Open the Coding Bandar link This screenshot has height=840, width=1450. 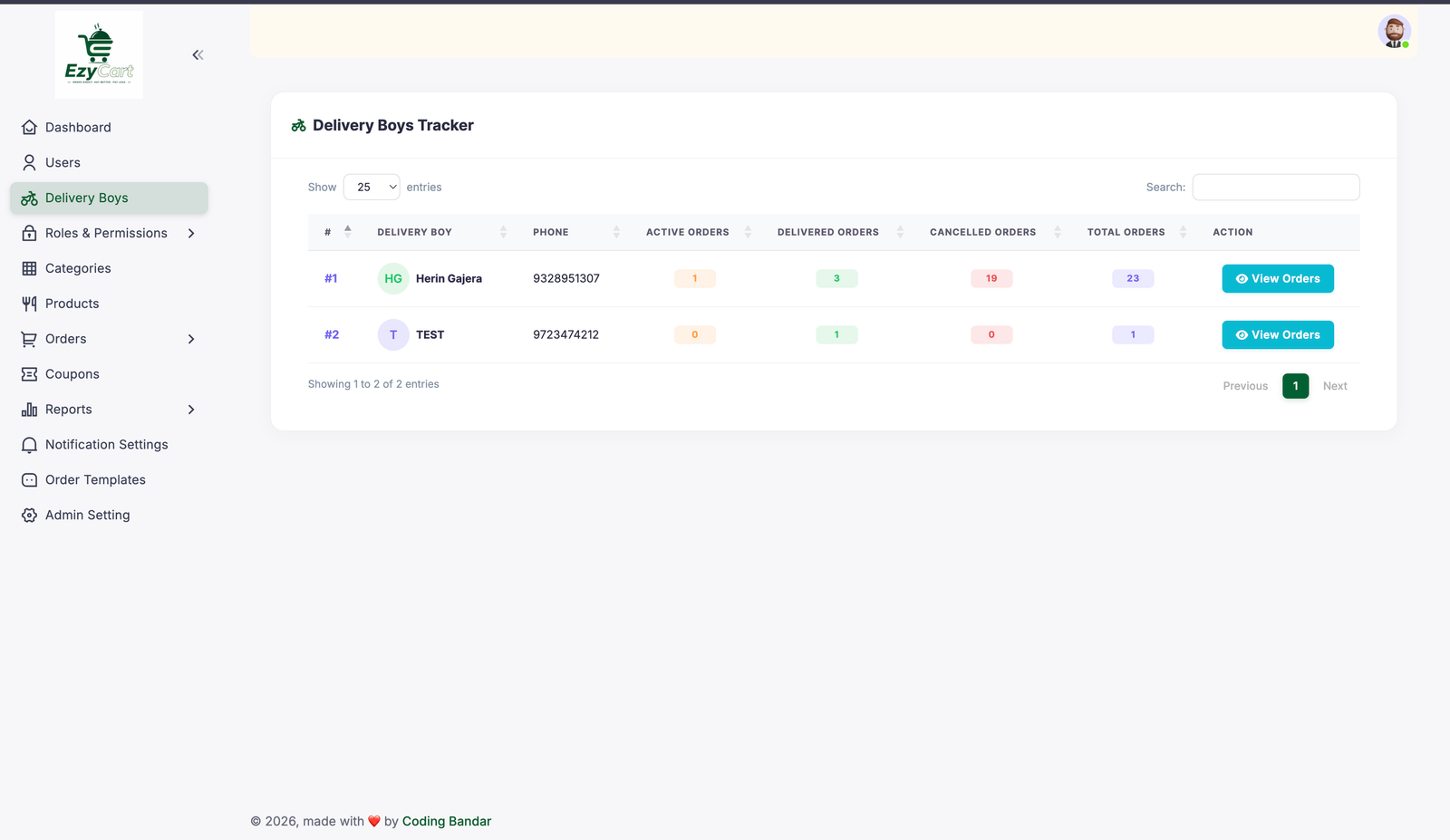coord(447,822)
